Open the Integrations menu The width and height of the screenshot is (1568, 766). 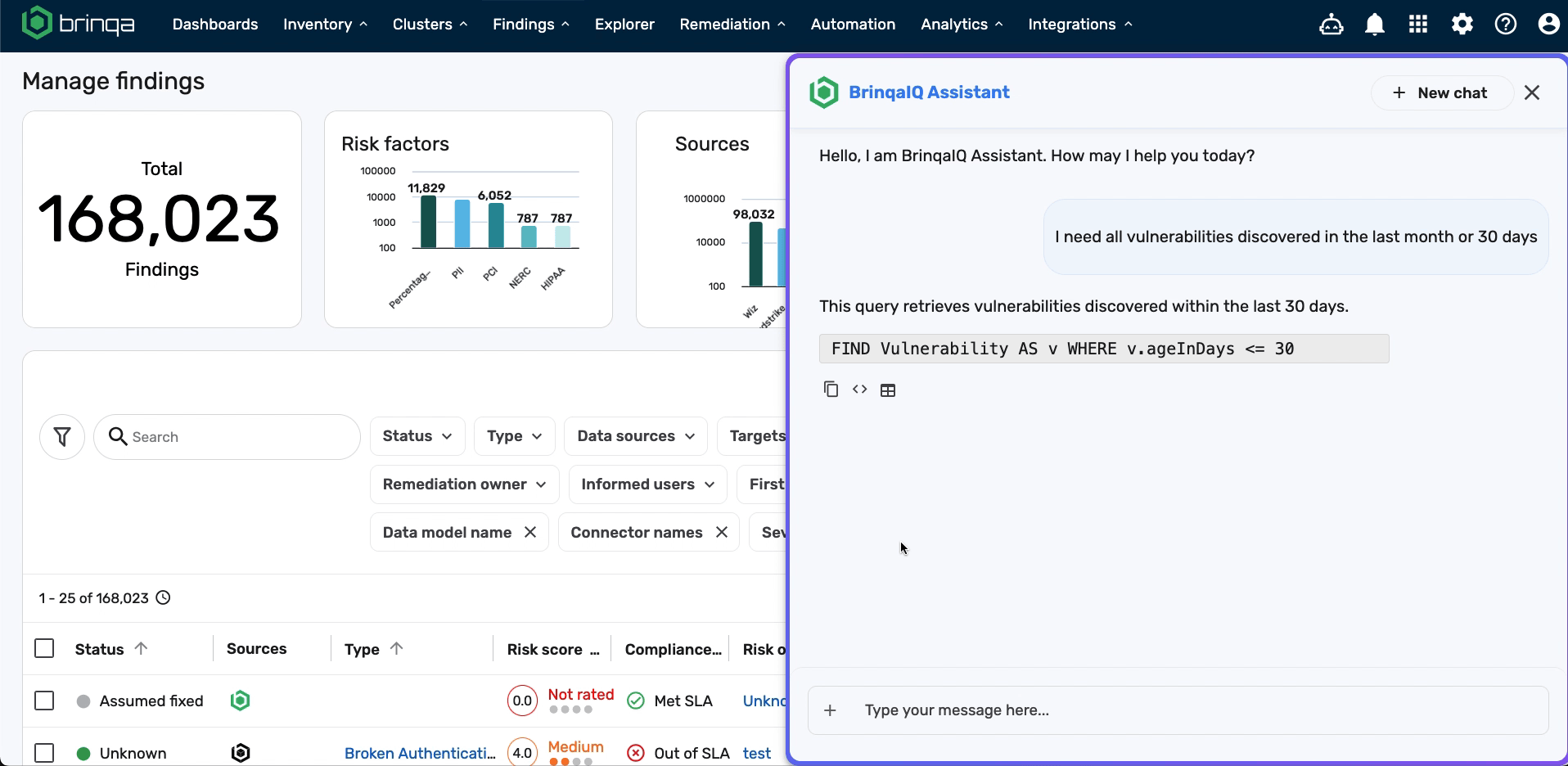click(1080, 25)
